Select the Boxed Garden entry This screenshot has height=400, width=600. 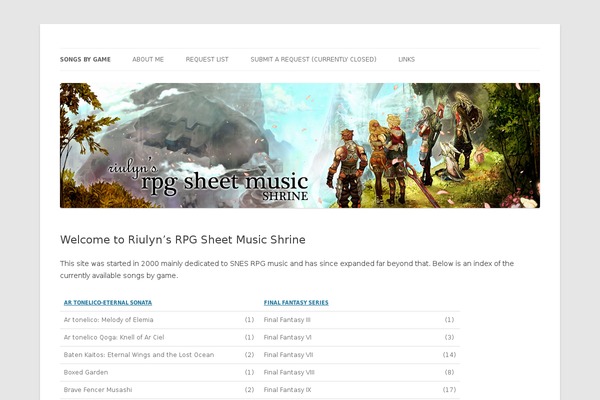86,372
